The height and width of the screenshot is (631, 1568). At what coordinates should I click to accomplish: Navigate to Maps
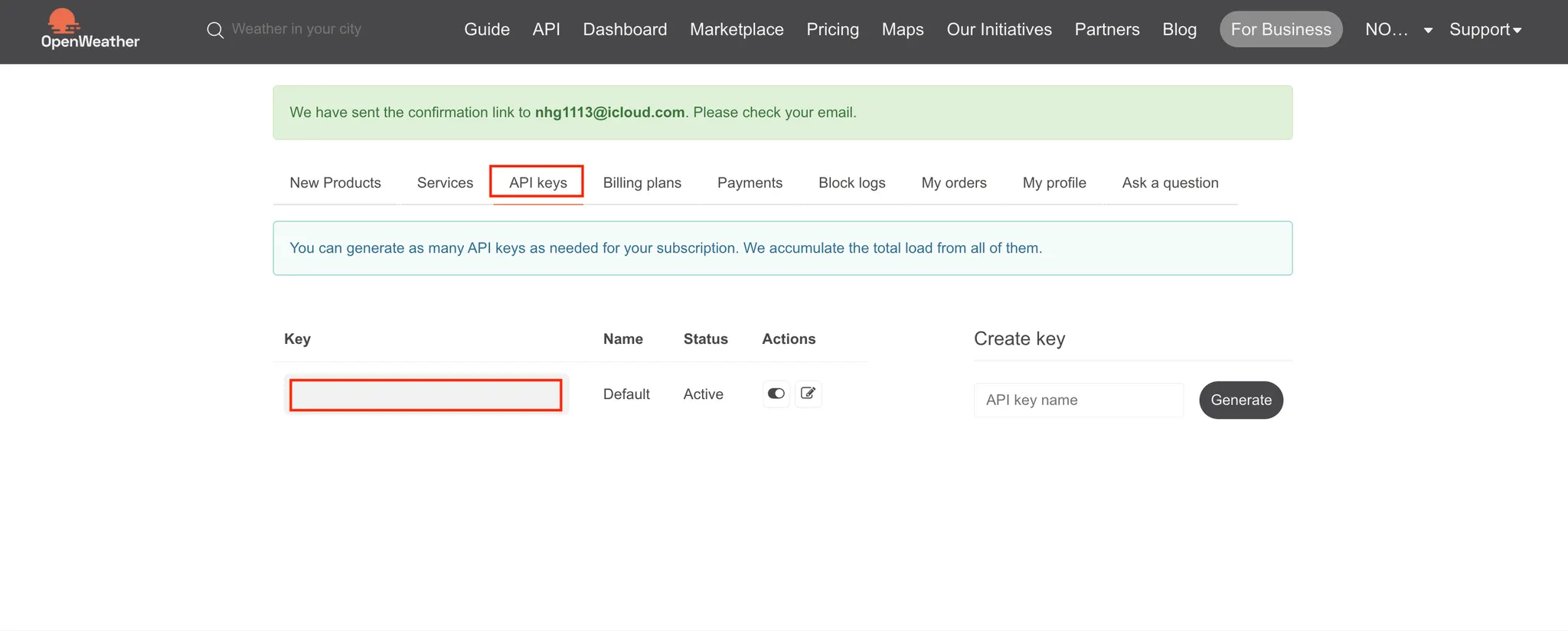(x=903, y=29)
